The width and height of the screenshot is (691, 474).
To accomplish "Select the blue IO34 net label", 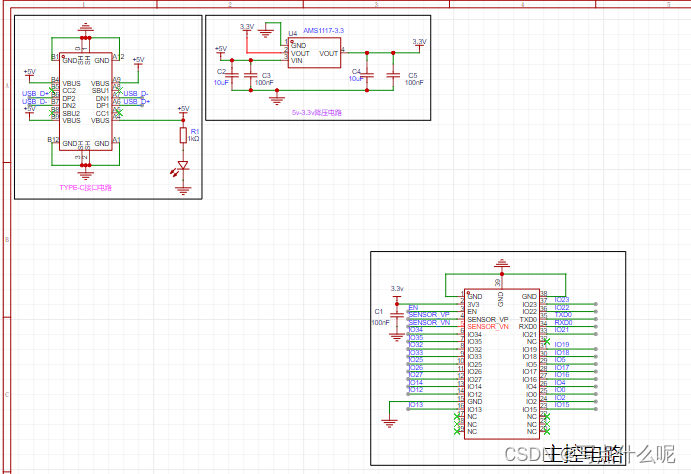I will pyautogui.click(x=416, y=330).
